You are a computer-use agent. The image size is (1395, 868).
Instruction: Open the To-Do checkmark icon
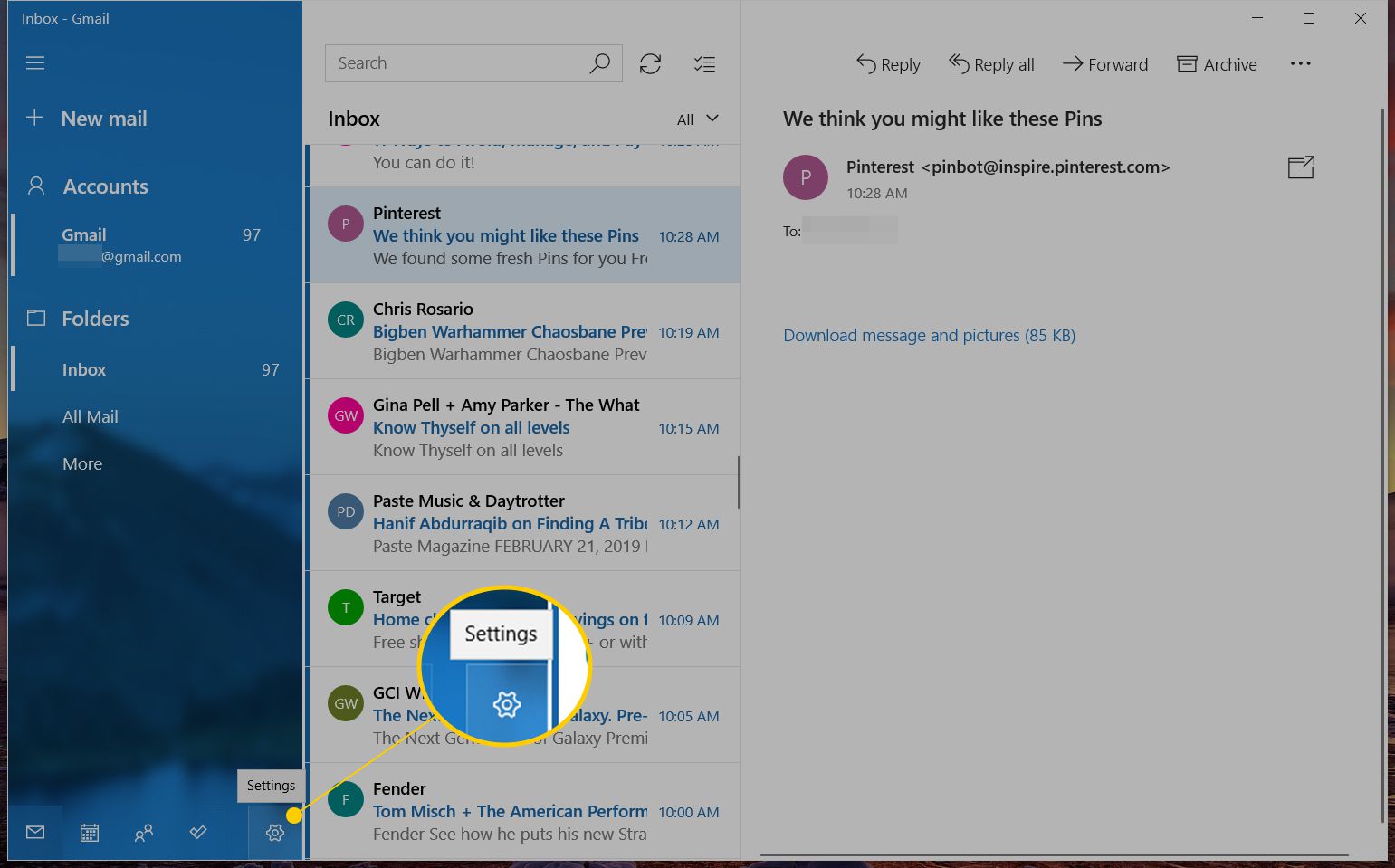point(197,833)
